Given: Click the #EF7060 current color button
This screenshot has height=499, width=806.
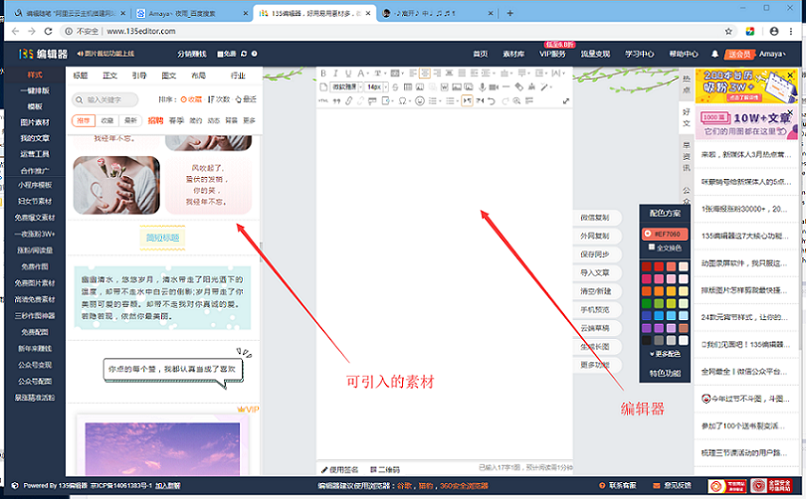Looking at the screenshot, I should 665,234.
